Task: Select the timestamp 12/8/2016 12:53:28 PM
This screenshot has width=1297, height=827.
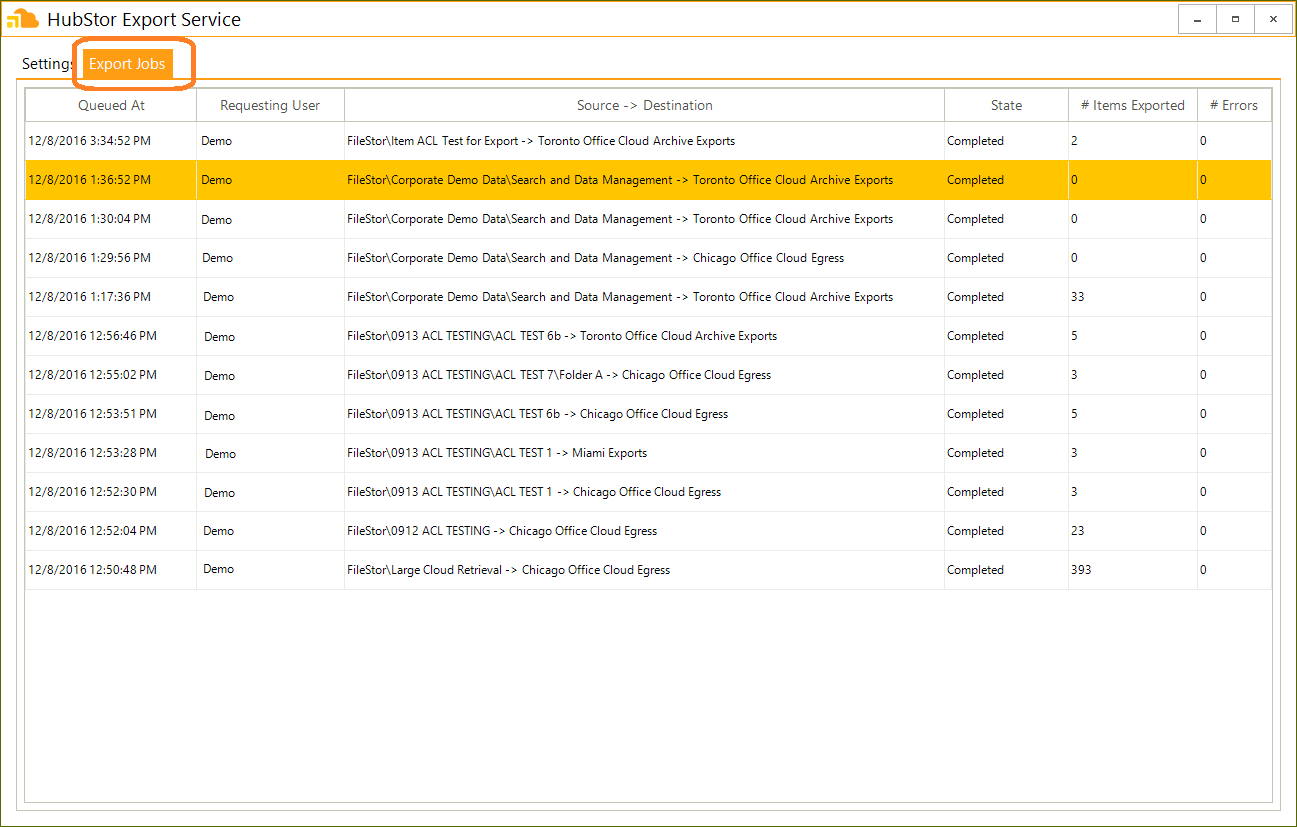Action: click(x=93, y=453)
